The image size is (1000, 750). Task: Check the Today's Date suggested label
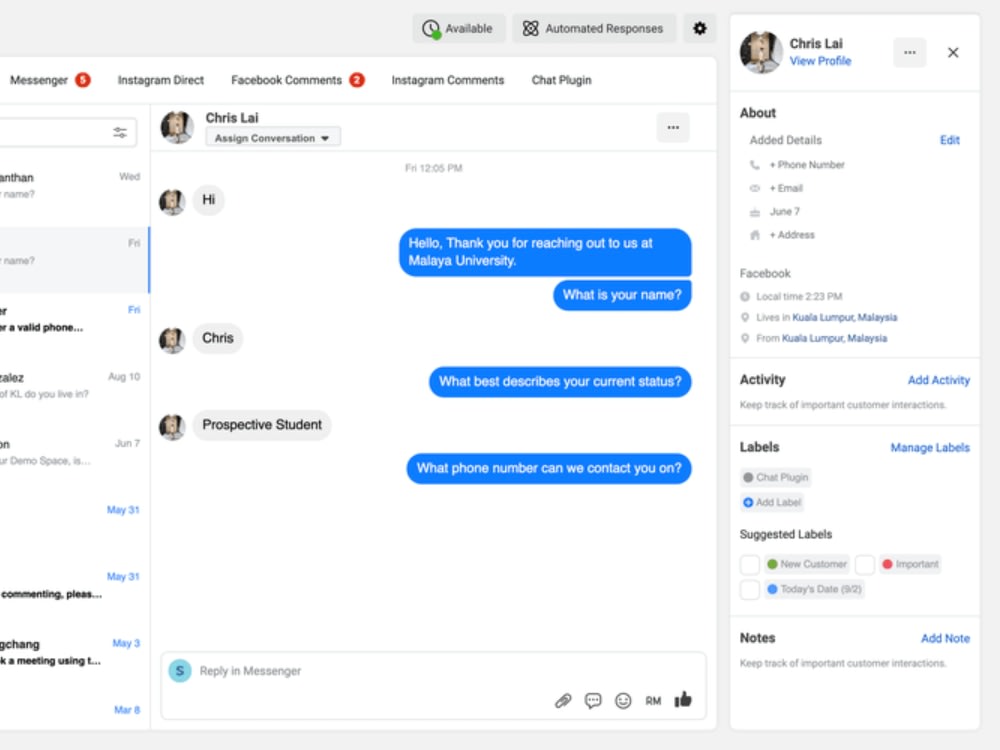(750, 589)
